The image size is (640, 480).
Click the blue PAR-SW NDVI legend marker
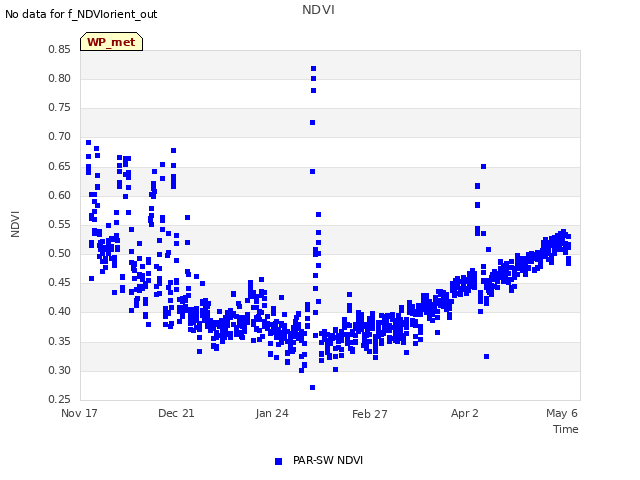click(x=278, y=462)
